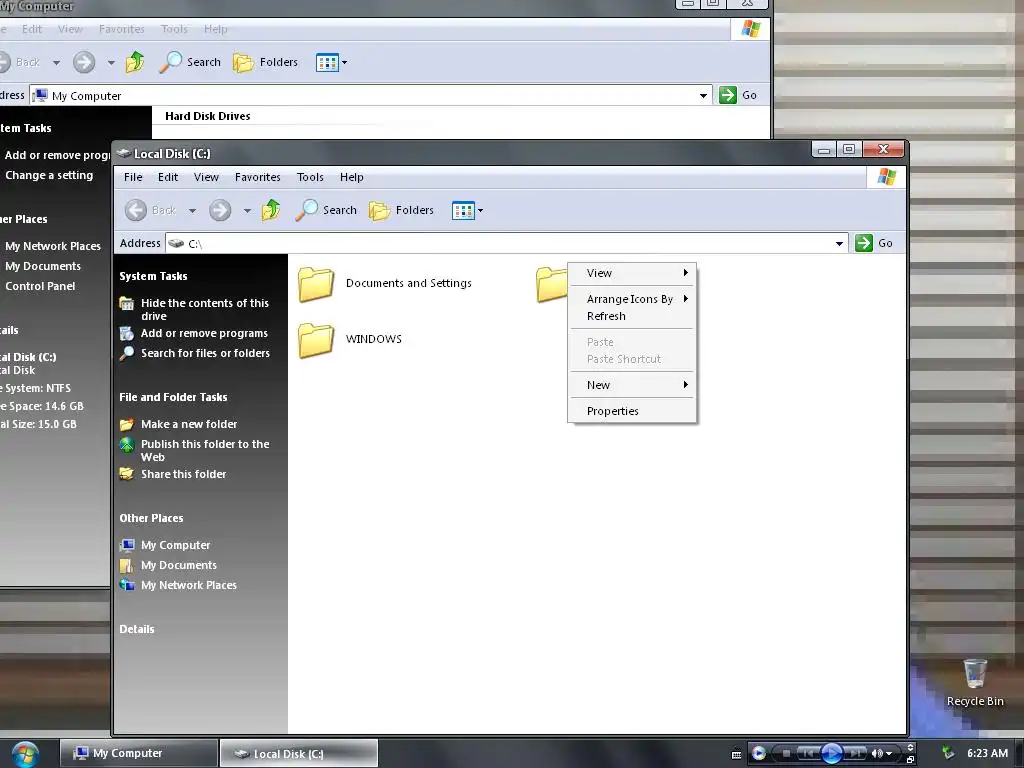Open Edit menu in Local Disk window
This screenshot has height=768, width=1024.
pyautogui.click(x=168, y=177)
